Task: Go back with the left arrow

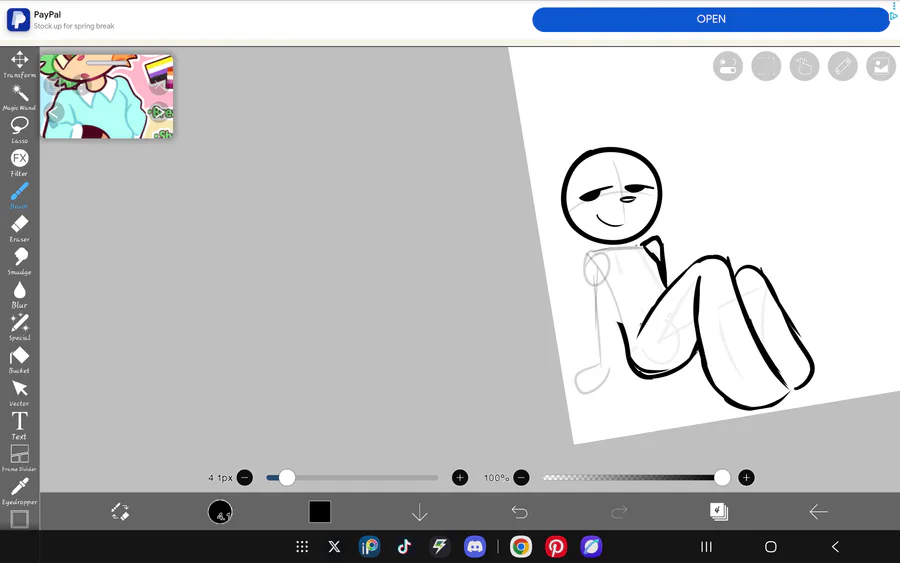Action: tap(818, 511)
